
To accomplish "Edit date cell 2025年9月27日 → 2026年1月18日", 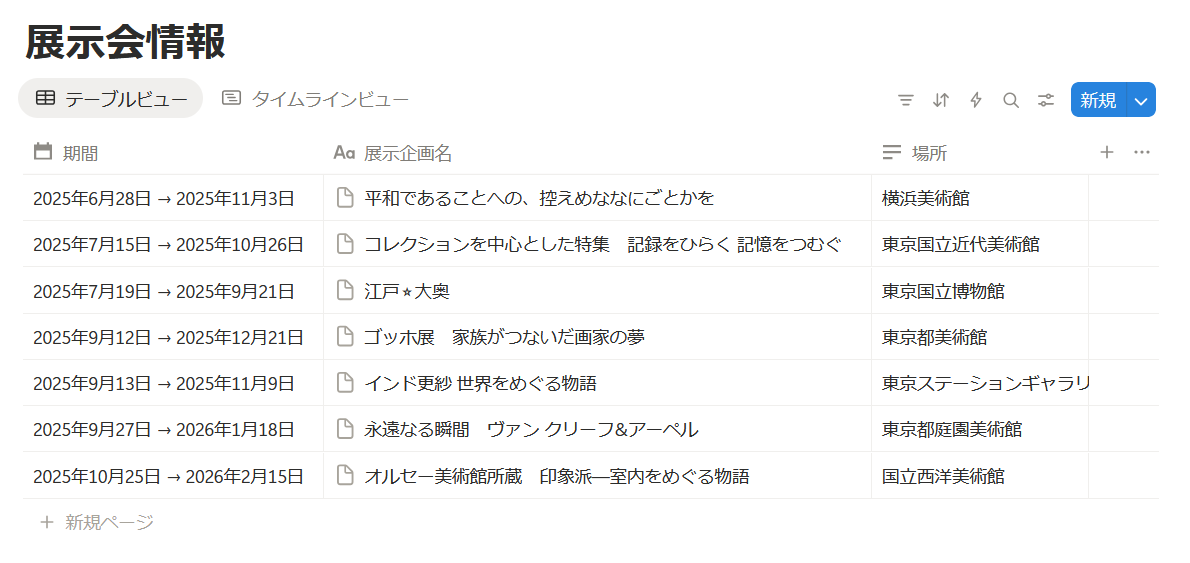I will coord(173,429).
